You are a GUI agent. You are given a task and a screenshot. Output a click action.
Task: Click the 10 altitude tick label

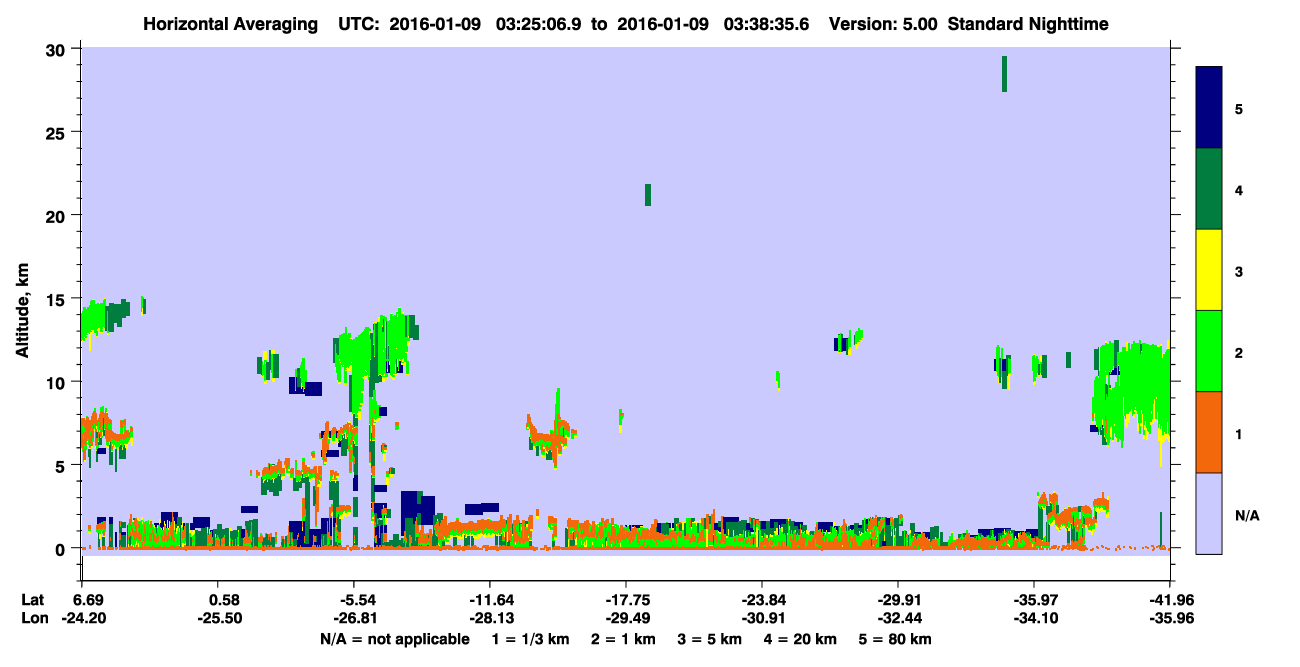(x=58, y=382)
